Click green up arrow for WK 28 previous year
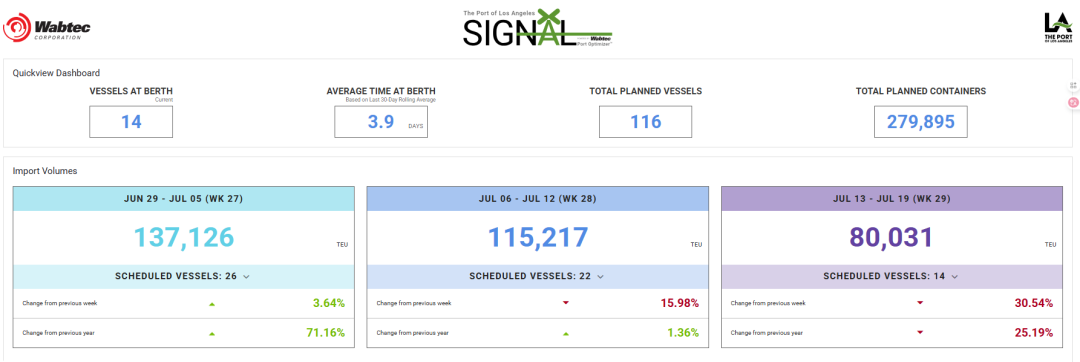Screen dimensions: 1080x362 (566, 333)
